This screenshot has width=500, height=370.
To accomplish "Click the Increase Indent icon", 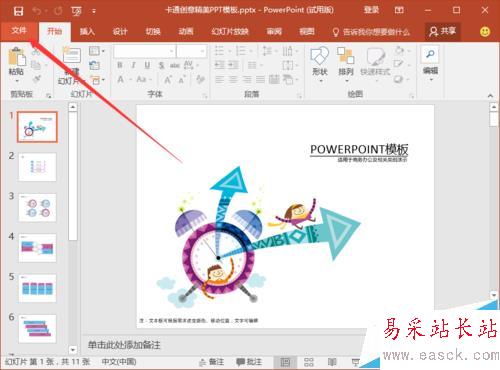I will click(233, 65).
